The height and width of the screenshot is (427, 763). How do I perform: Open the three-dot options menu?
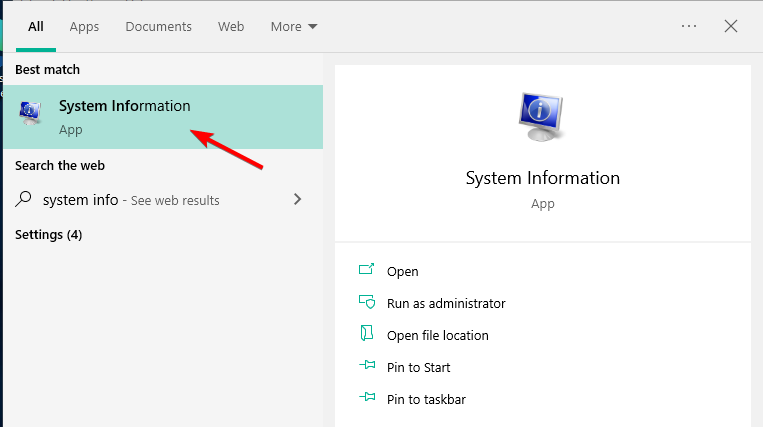pos(689,26)
